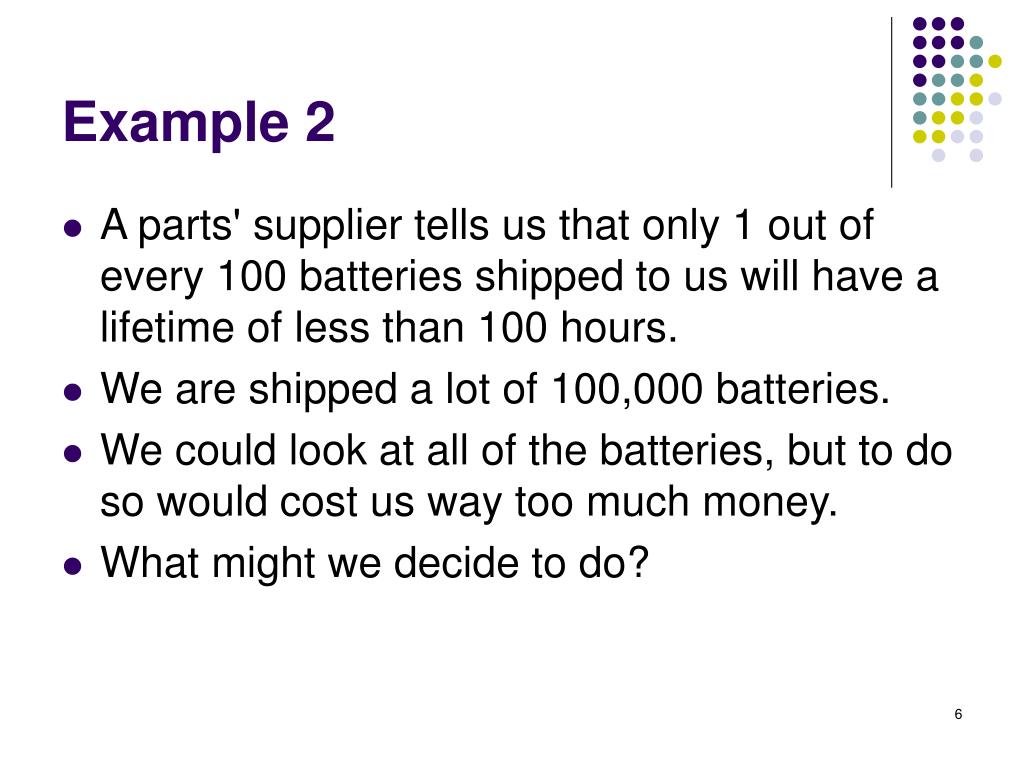Screen dimensions: 1024x768
Task: Click the first bullet point dot
Action: click(73, 228)
